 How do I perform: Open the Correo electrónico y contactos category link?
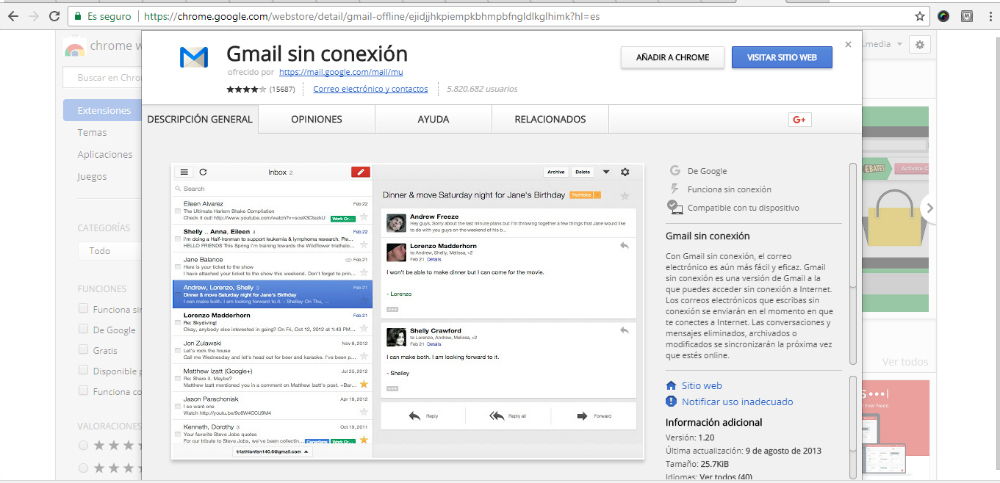click(x=370, y=89)
